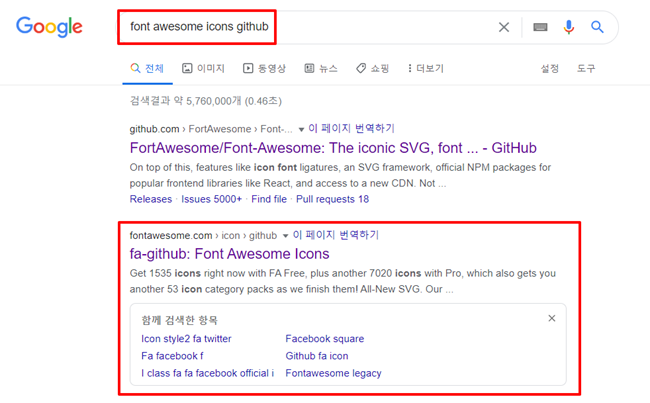Search for 'Github fa icon'
This screenshot has width=650, height=403.
[x=317, y=356]
